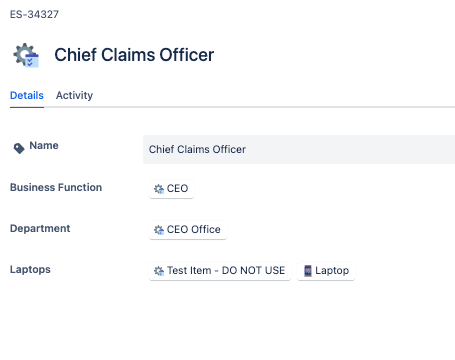Click the CEO Office text in Department row
Viewport: 455px width, 360px height.
click(194, 230)
